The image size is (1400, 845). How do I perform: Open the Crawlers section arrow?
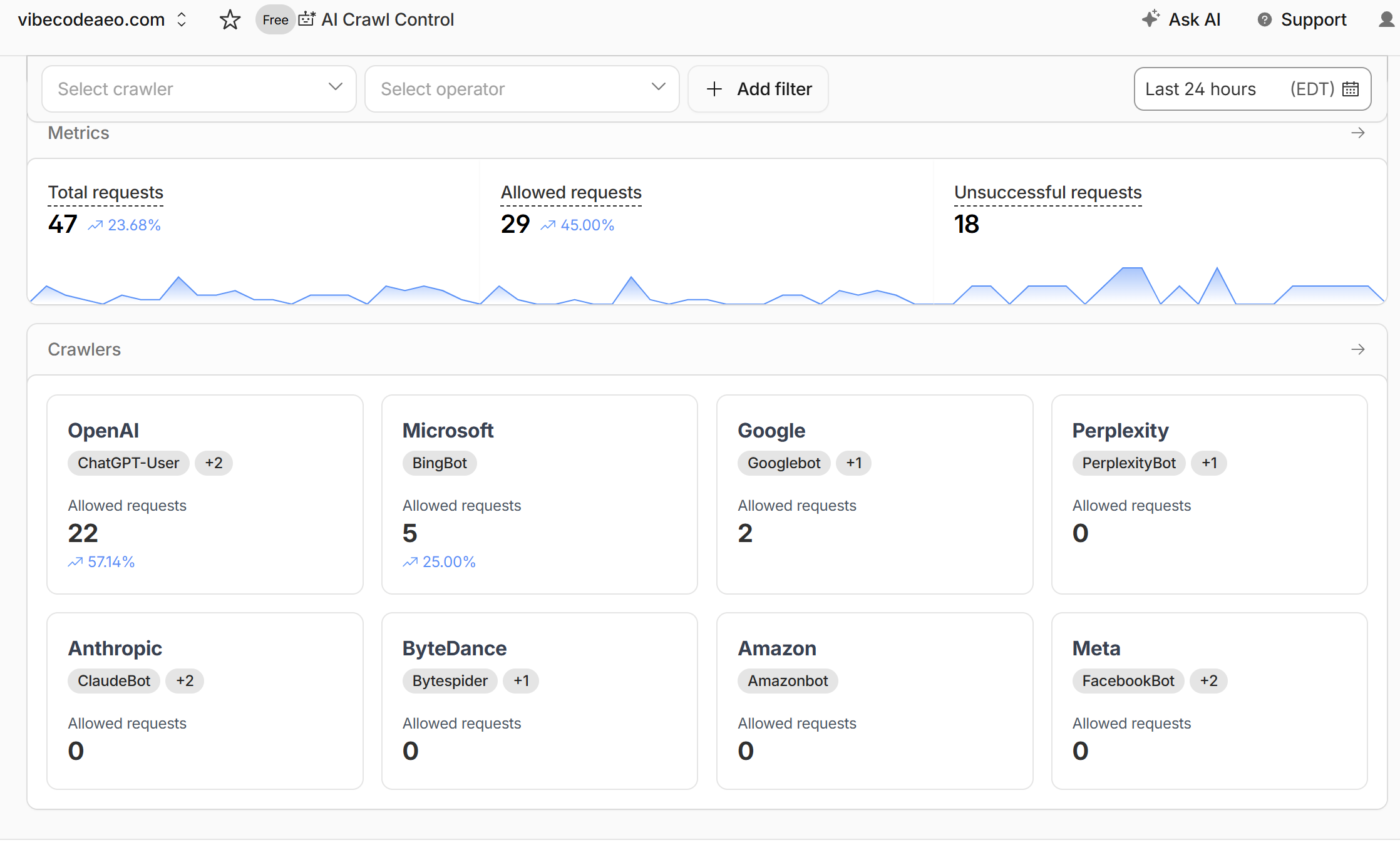coord(1358,349)
